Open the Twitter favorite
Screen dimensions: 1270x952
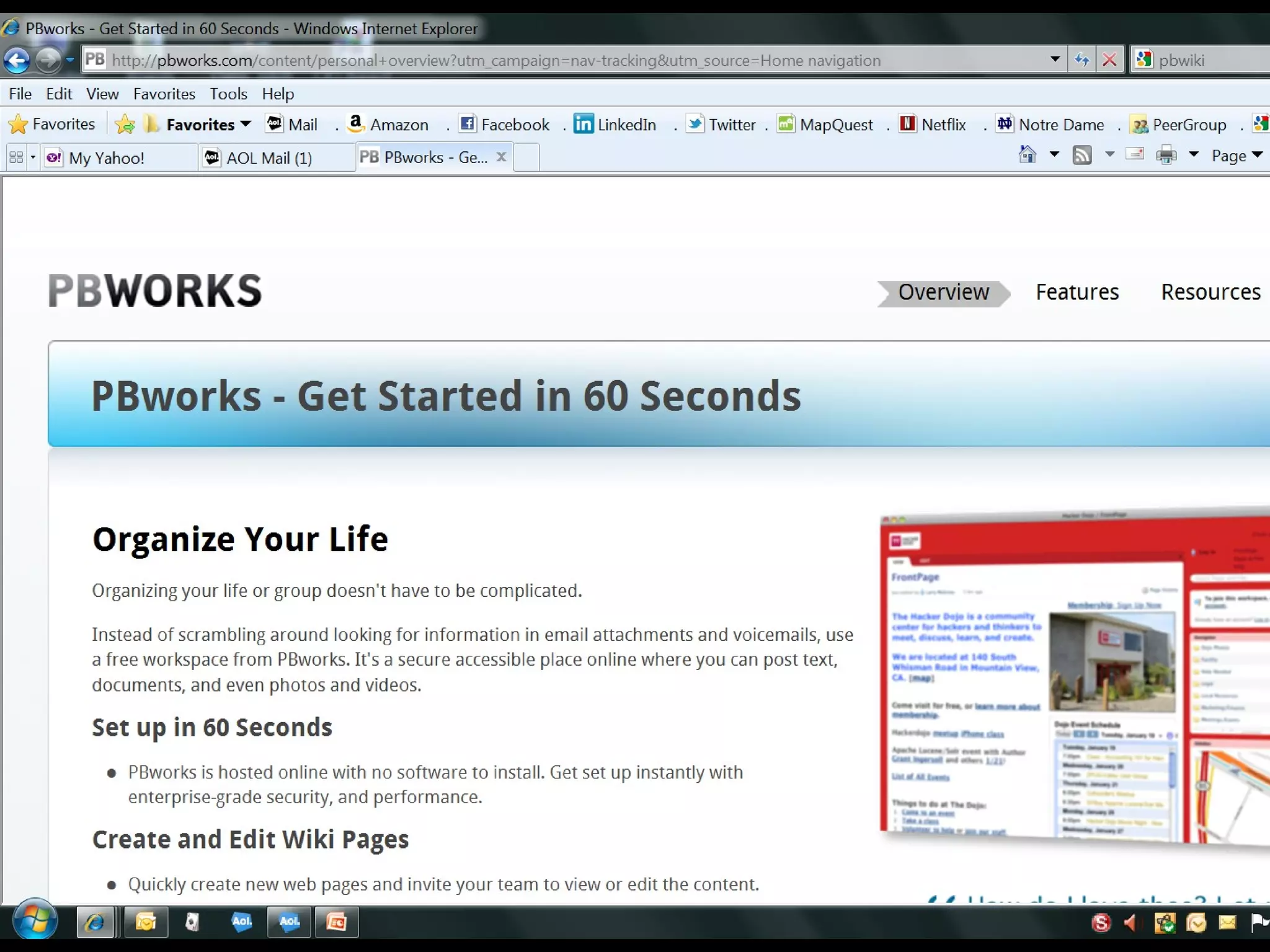click(721, 125)
